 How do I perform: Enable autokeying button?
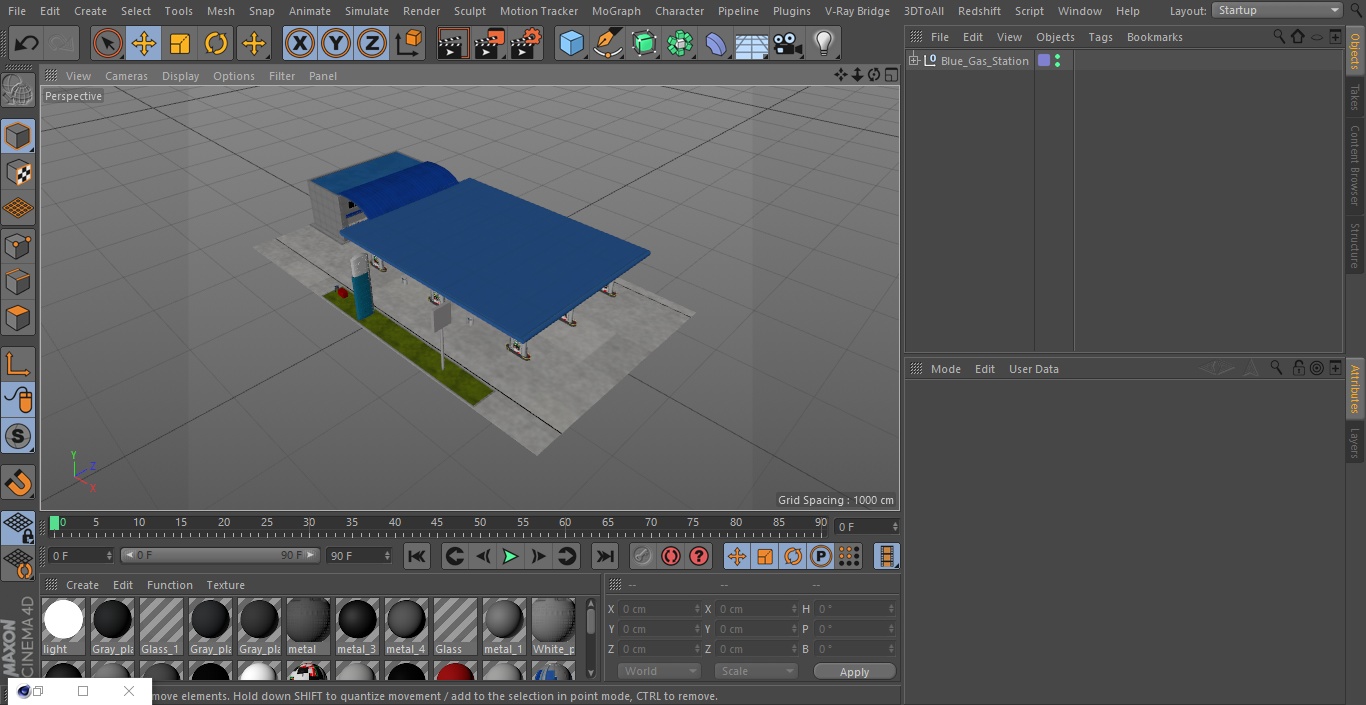[671, 556]
